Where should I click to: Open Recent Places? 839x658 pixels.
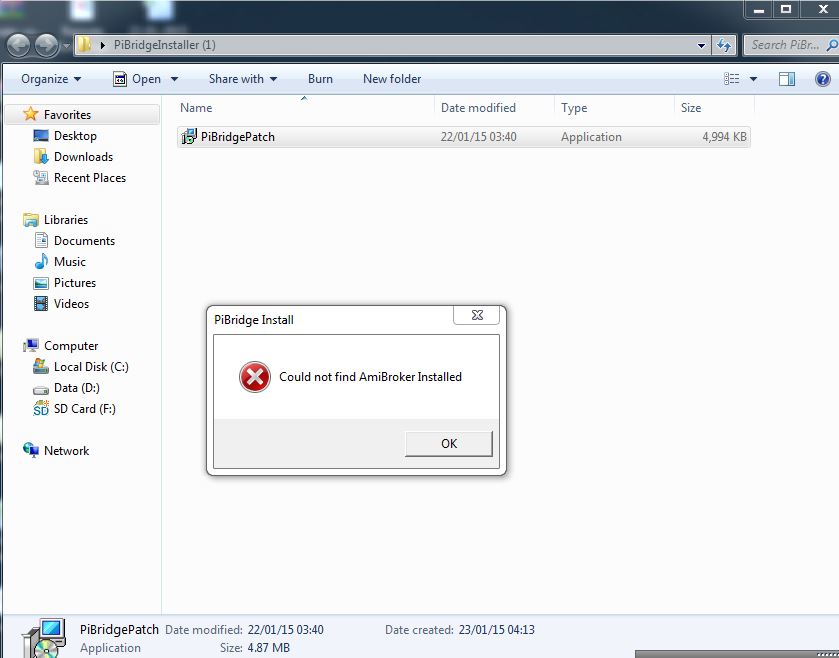(90, 178)
